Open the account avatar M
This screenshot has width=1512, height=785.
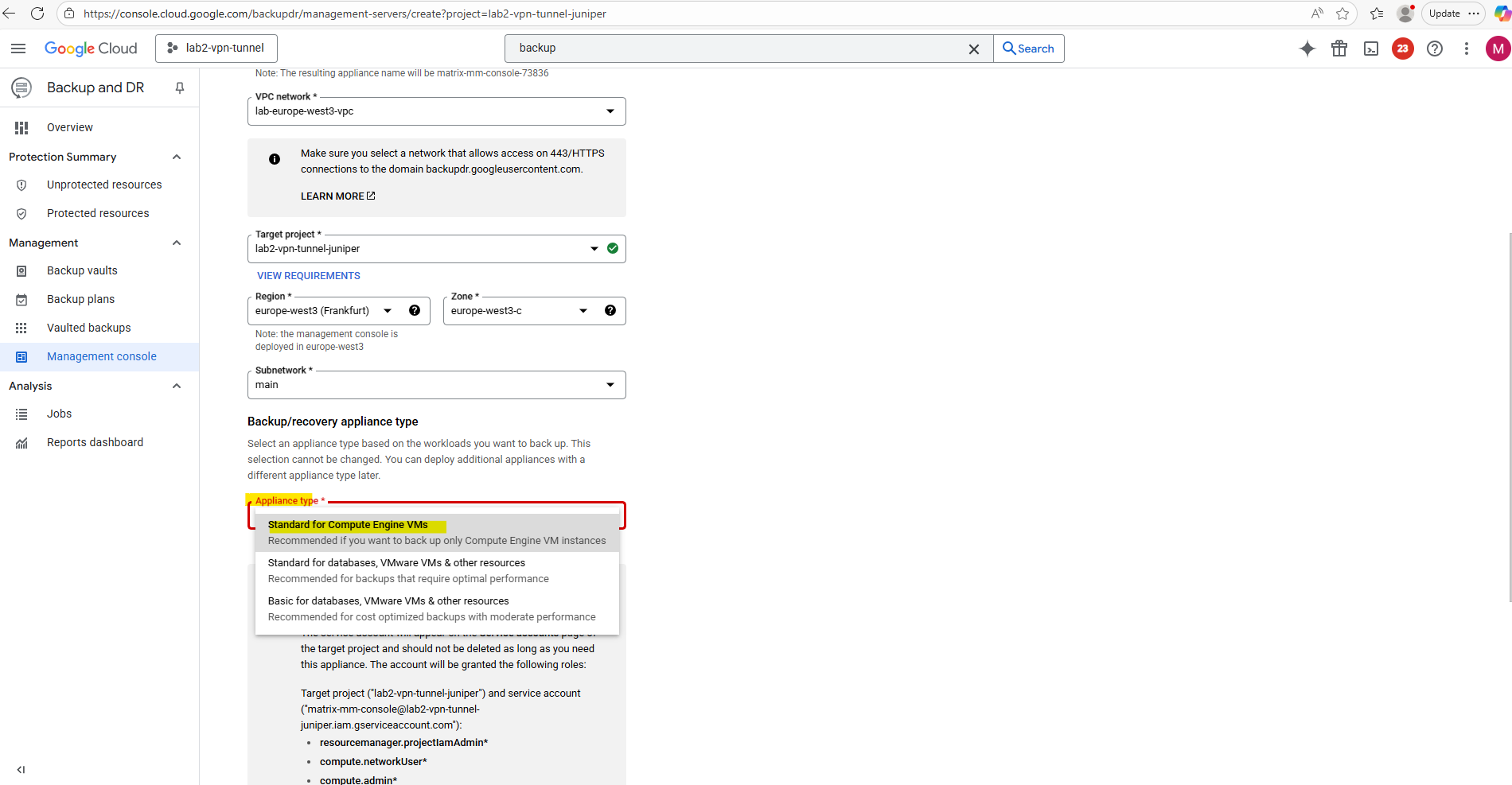click(1498, 49)
